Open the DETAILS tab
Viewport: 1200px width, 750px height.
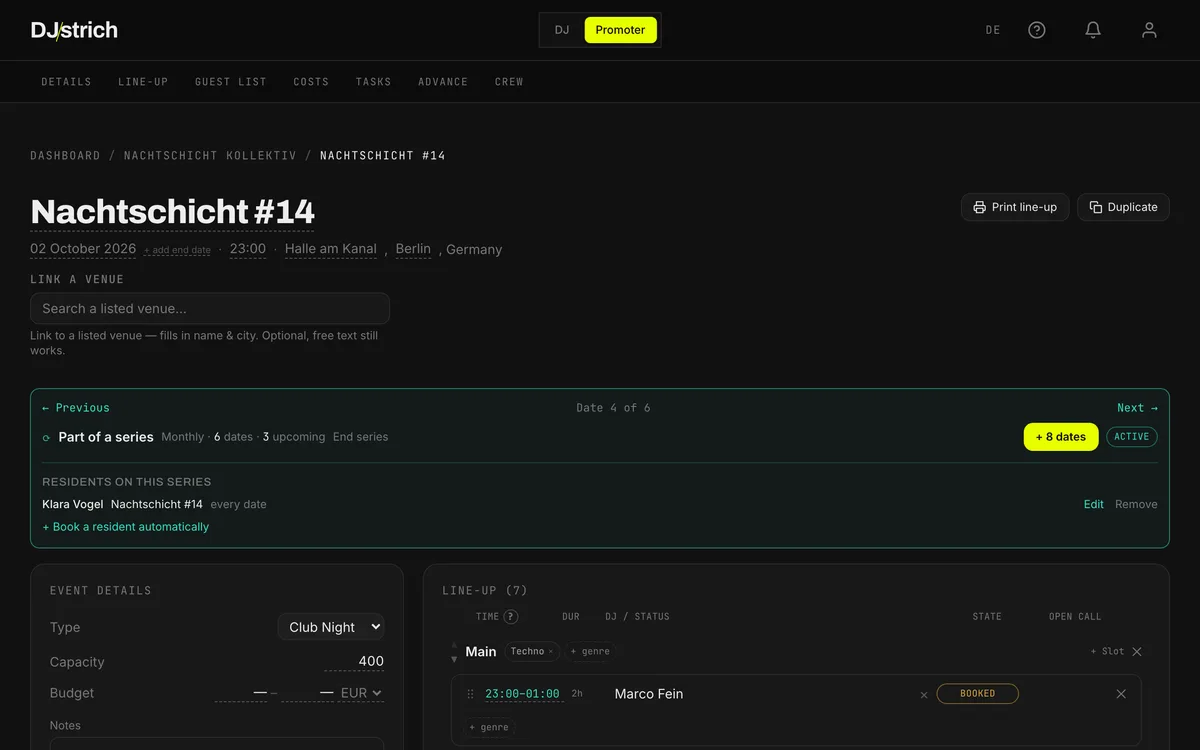66,82
